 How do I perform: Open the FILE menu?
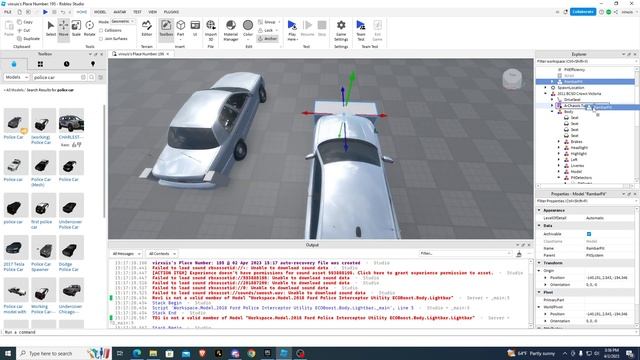coord(8,12)
